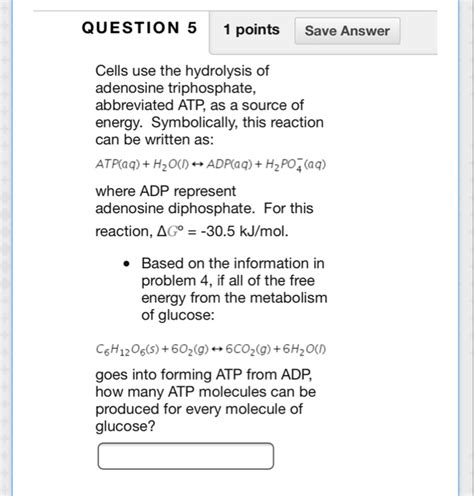
Task: Click the 6CO2(g) term in glucose equation
Action: (x=248, y=349)
